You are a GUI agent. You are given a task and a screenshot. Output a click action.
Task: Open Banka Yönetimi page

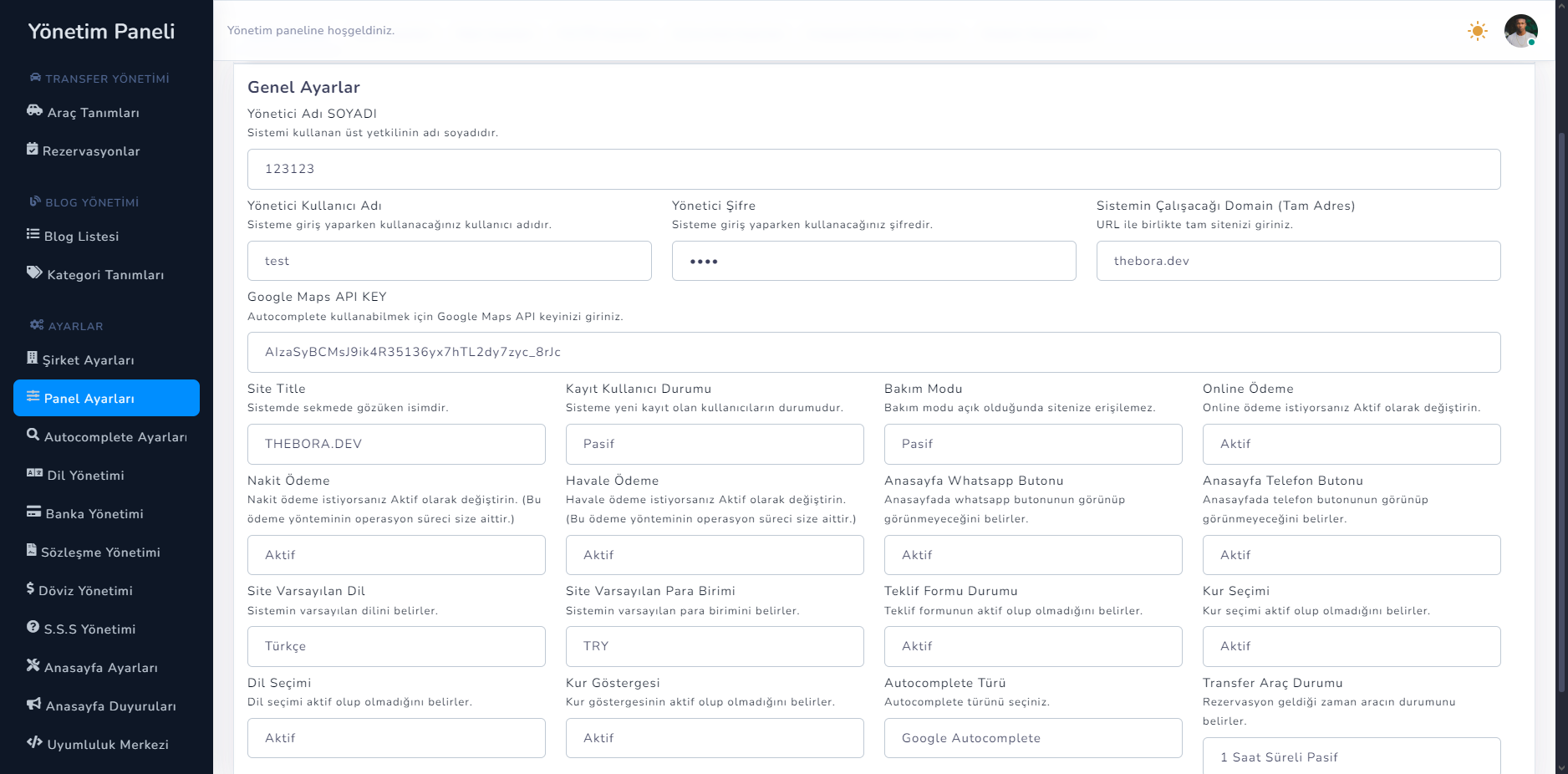tap(106, 513)
